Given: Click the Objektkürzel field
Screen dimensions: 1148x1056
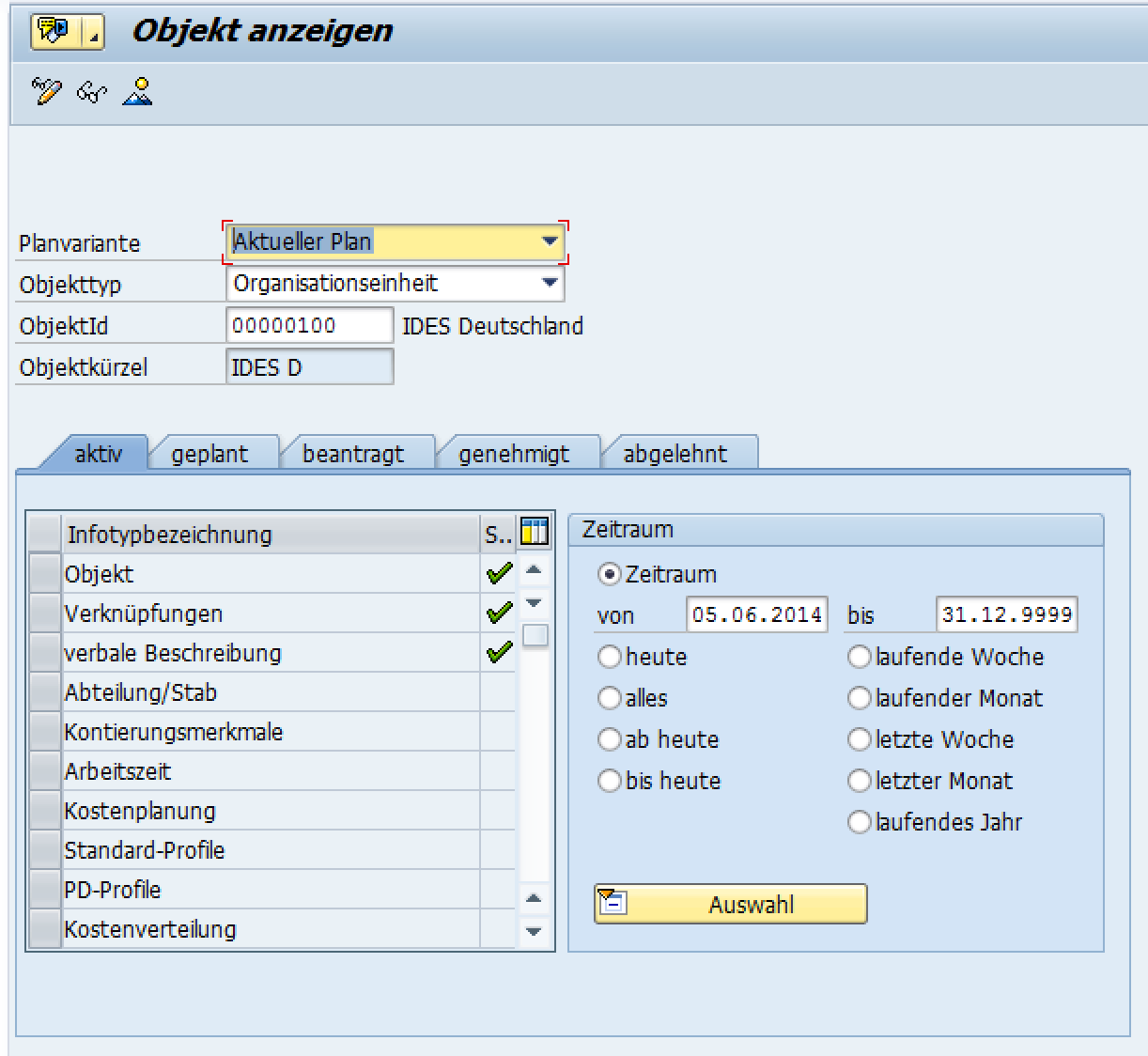Looking at the screenshot, I should (x=310, y=366).
